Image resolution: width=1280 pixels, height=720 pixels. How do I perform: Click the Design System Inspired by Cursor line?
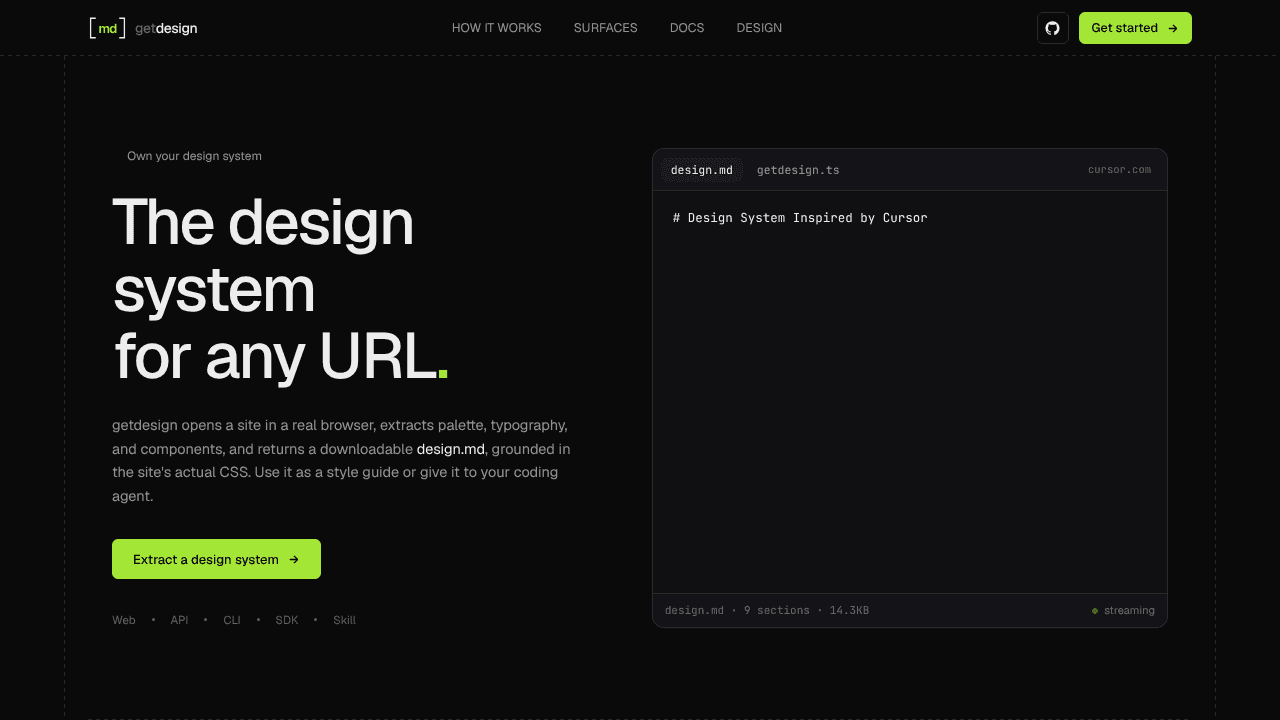click(x=800, y=218)
